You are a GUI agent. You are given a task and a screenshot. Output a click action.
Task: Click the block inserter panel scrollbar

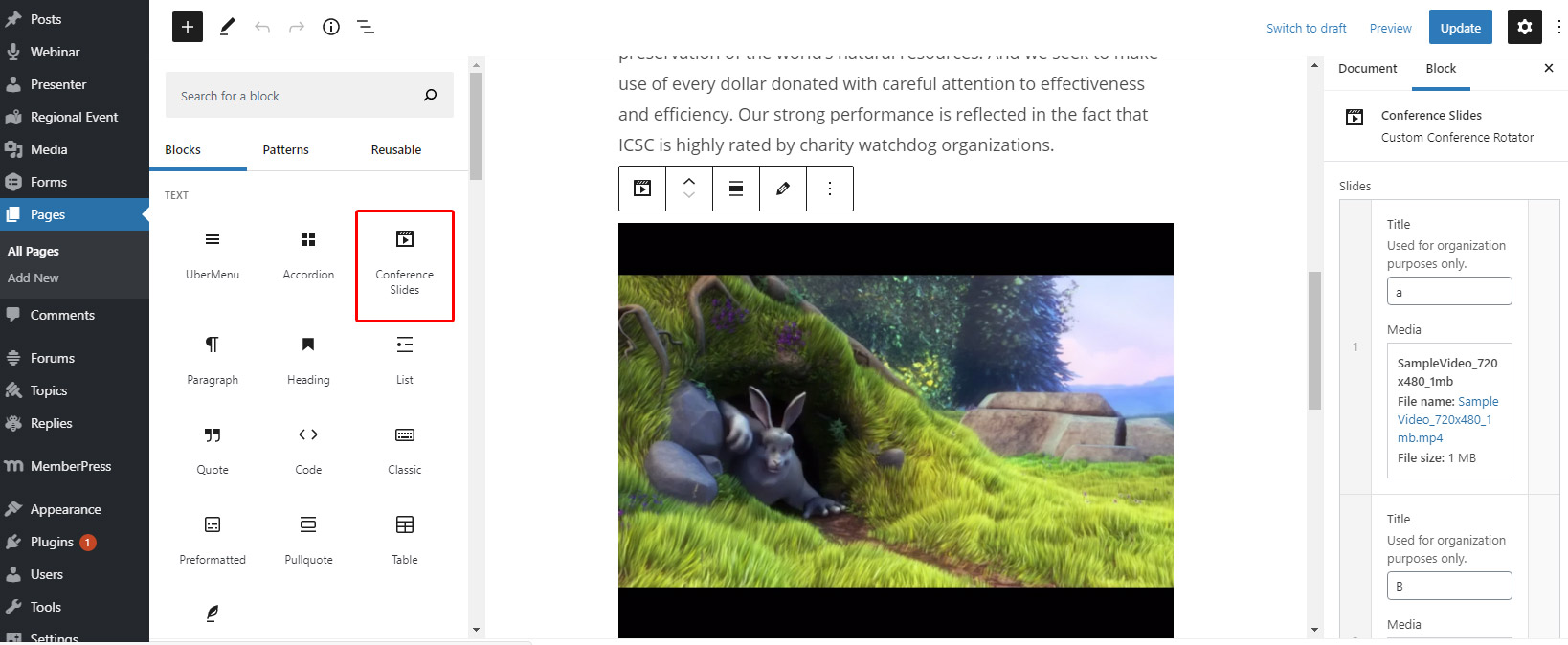(476, 124)
